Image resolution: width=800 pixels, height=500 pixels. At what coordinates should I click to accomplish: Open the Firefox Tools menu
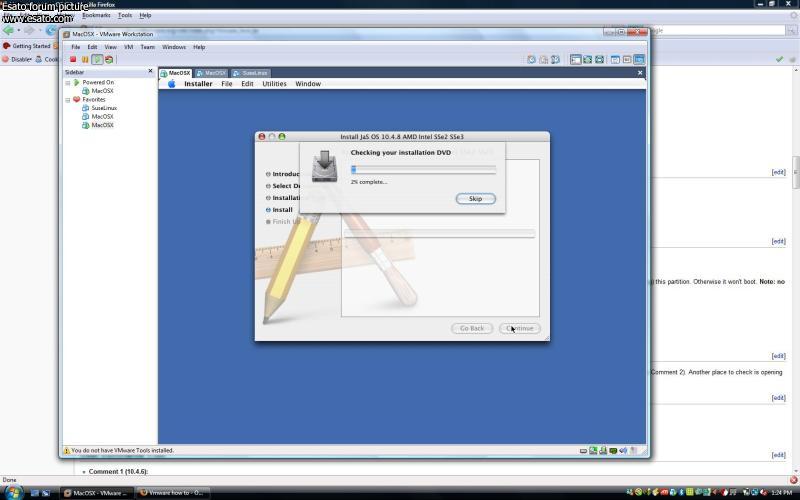tap(125, 15)
